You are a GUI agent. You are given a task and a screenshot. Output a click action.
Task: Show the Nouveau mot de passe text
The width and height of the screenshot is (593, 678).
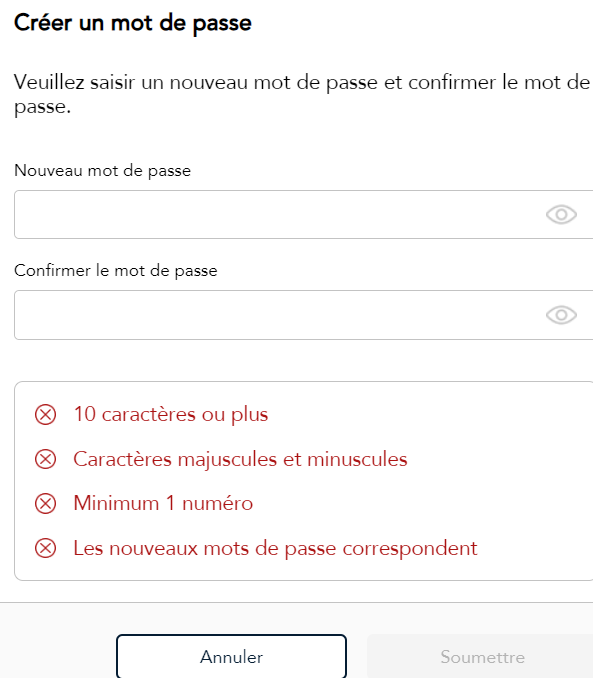(561, 214)
